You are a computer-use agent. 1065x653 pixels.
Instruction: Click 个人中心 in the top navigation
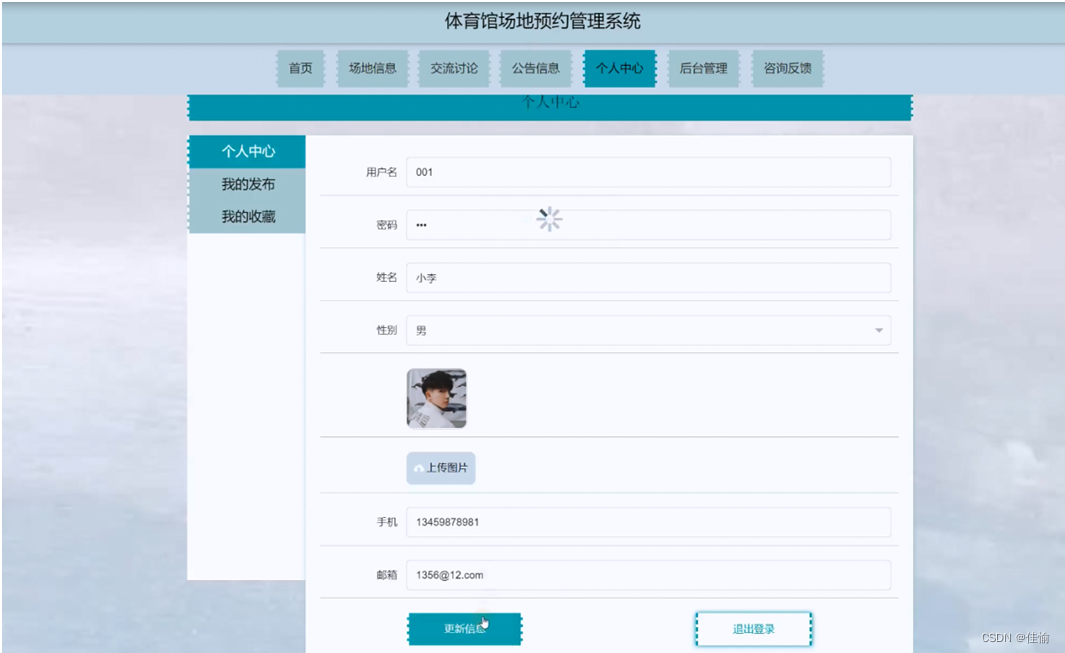tap(619, 69)
